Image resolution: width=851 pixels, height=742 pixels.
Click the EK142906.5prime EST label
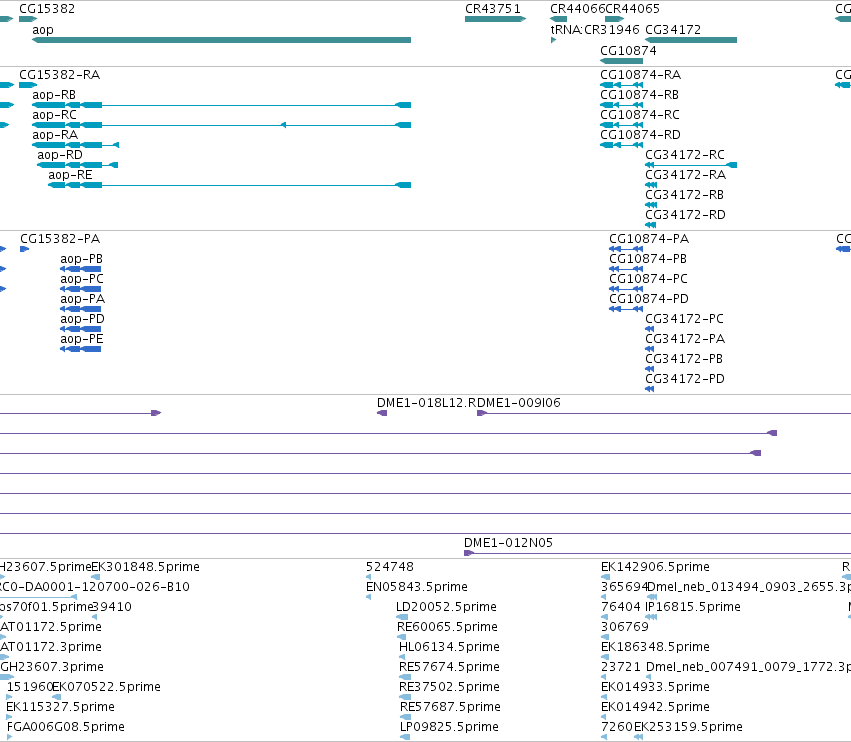[x=655, y=567]
